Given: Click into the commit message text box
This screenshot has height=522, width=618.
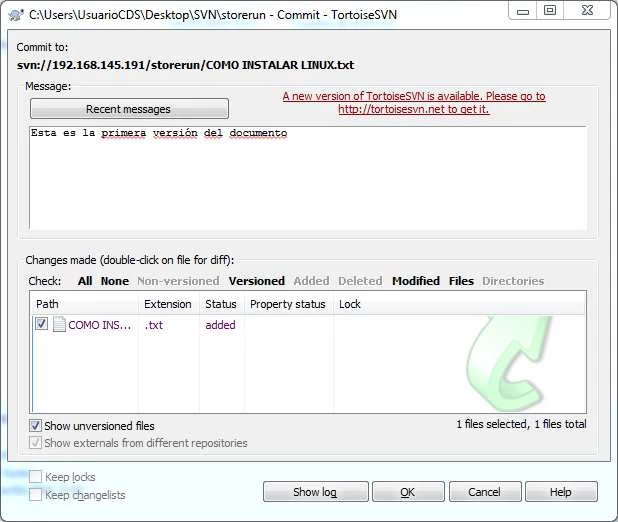Looking at the screenshot, I should click(308, 178).
